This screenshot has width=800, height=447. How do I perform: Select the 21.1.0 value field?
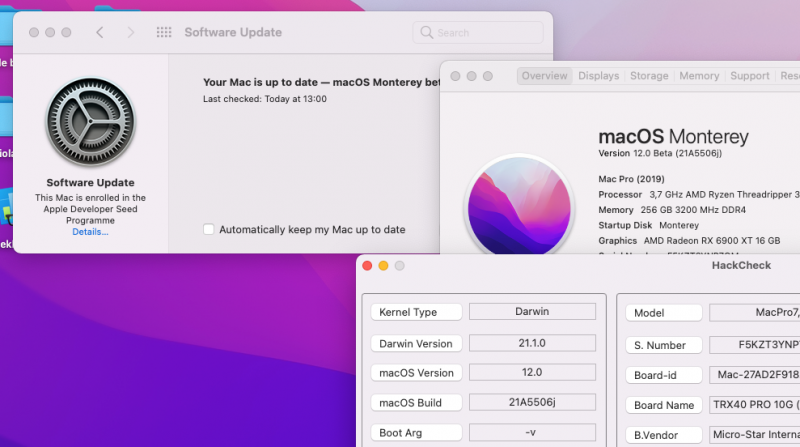click(x=532, y=343)
